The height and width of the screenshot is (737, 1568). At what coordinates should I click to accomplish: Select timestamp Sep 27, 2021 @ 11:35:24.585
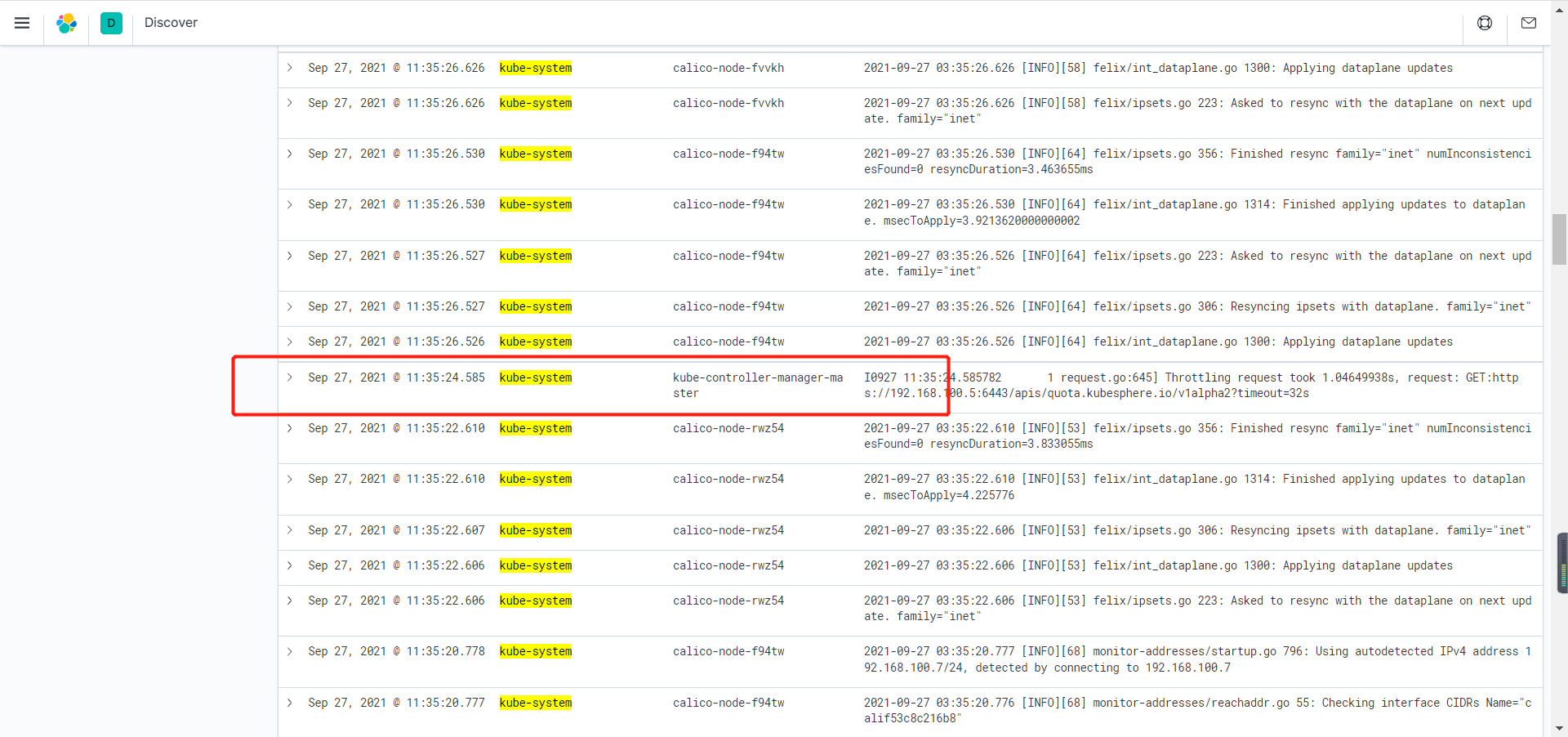coord(396,377)
